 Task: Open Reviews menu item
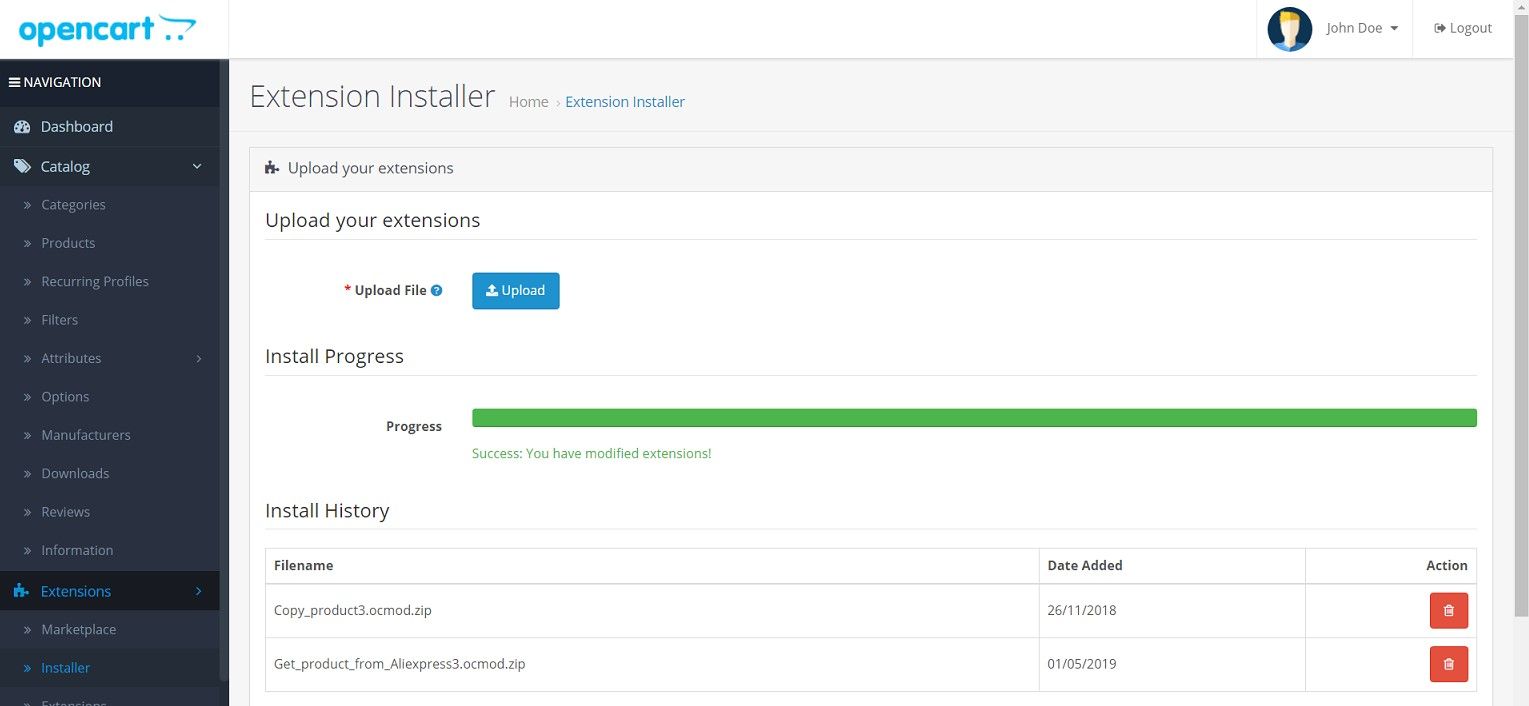(110, 512)
